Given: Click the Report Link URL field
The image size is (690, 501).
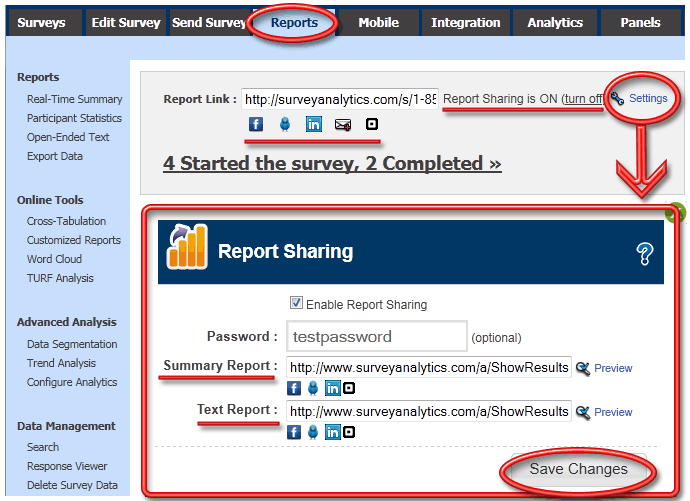Looking at the screenshot, I should [340, 99].
